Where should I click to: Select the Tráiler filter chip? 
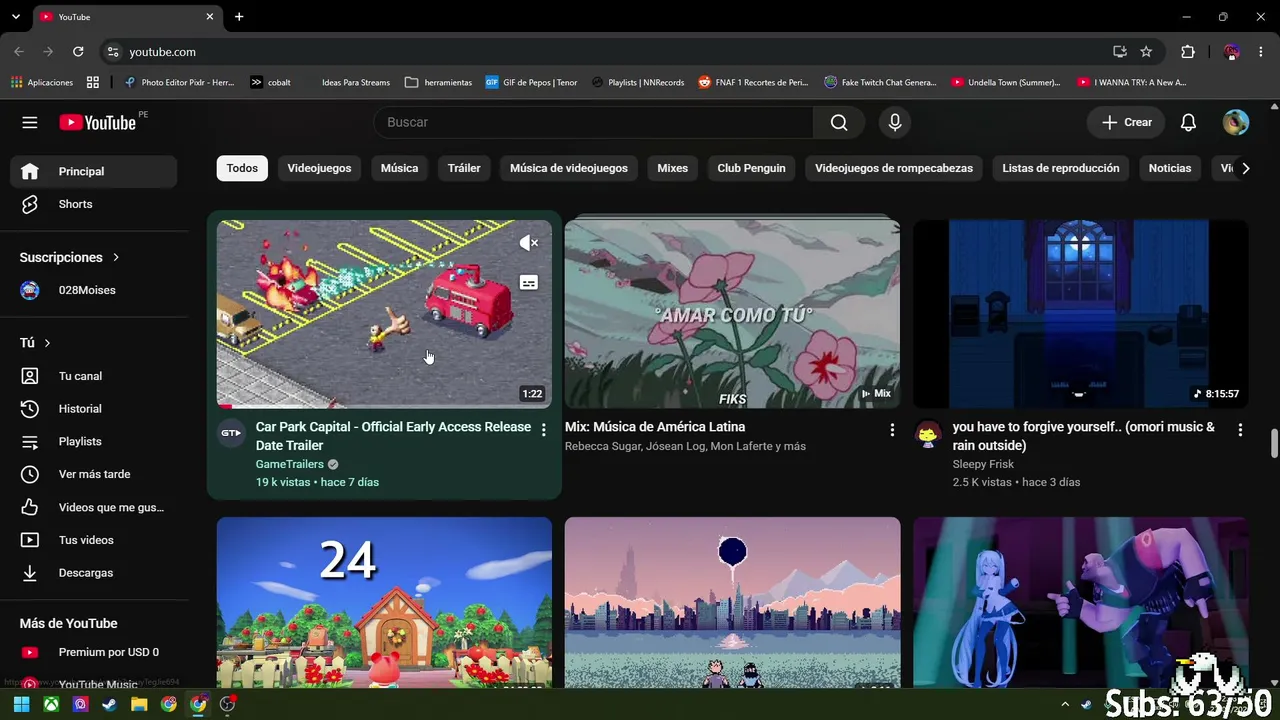[x=464, y=168]
